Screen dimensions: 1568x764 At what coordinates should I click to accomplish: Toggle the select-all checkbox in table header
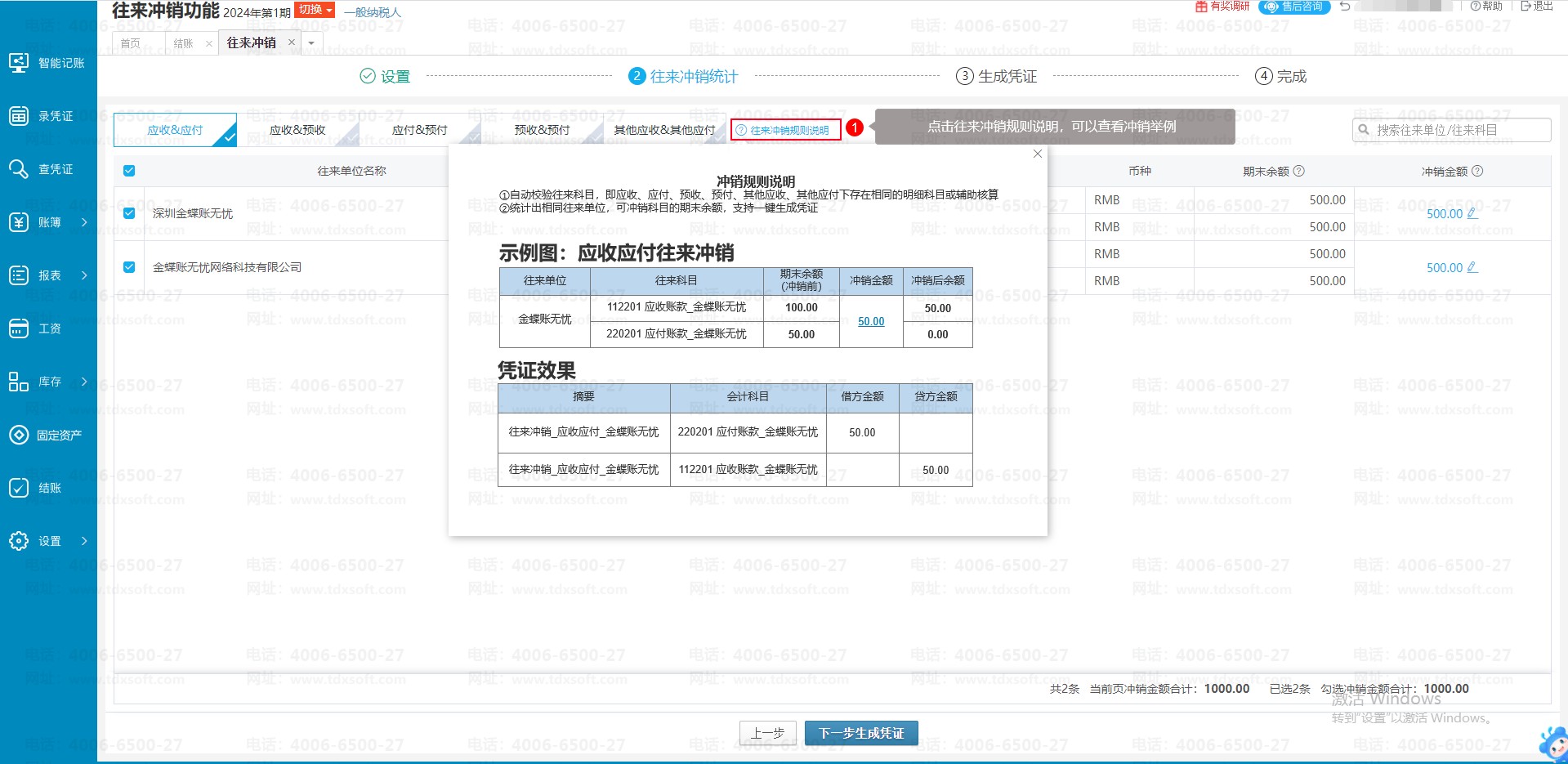click(129, 171)
